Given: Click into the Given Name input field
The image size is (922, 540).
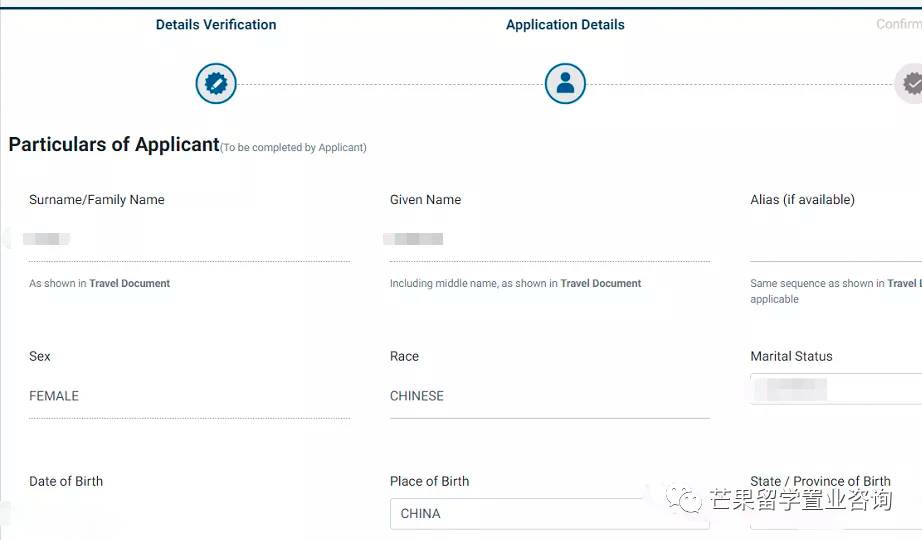Looking at the screenshot, I should (549, 240).
